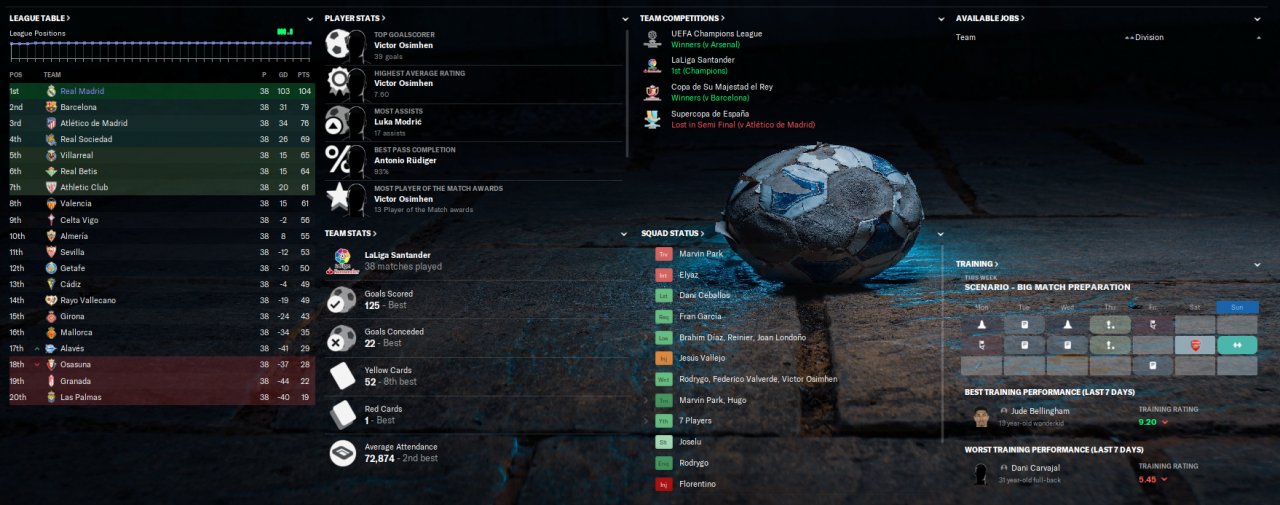
Task: Click the Best Pass Completion percent icon
Action: click(x=346, y=161)
